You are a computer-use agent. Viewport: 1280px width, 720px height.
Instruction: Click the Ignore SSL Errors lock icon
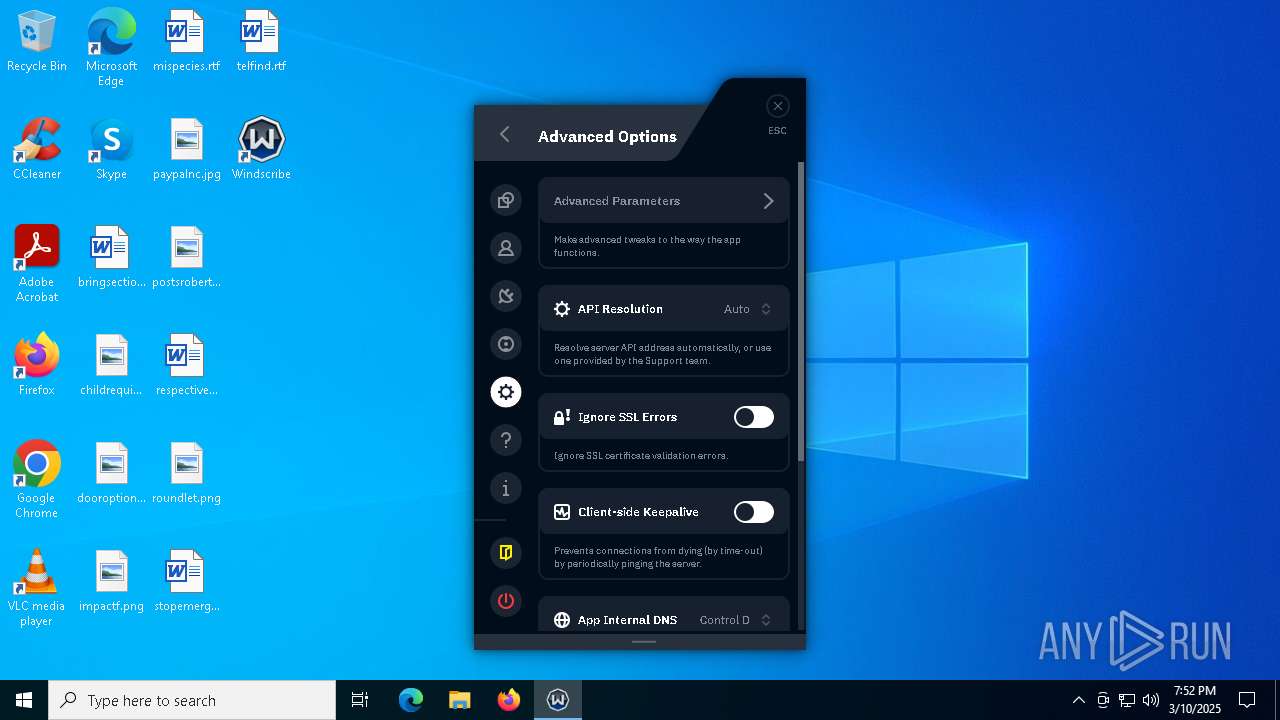(562, 417)
